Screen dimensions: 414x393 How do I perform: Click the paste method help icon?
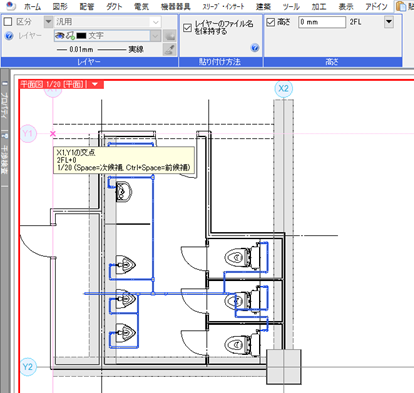tap(255, 48)
